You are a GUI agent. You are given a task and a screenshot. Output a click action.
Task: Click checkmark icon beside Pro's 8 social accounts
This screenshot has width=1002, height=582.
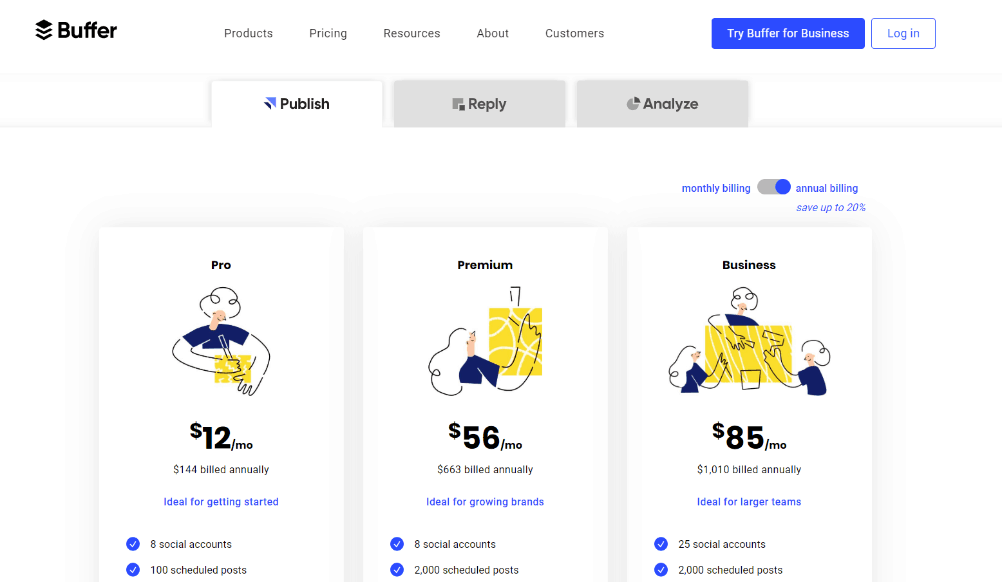click(x=133, y=544)
